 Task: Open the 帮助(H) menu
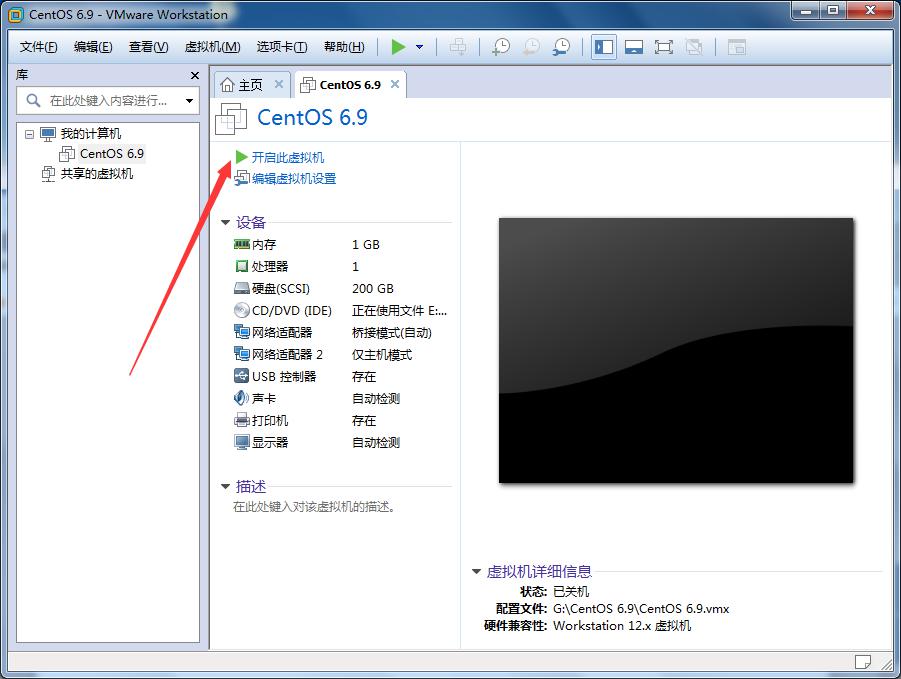point(344,47)
